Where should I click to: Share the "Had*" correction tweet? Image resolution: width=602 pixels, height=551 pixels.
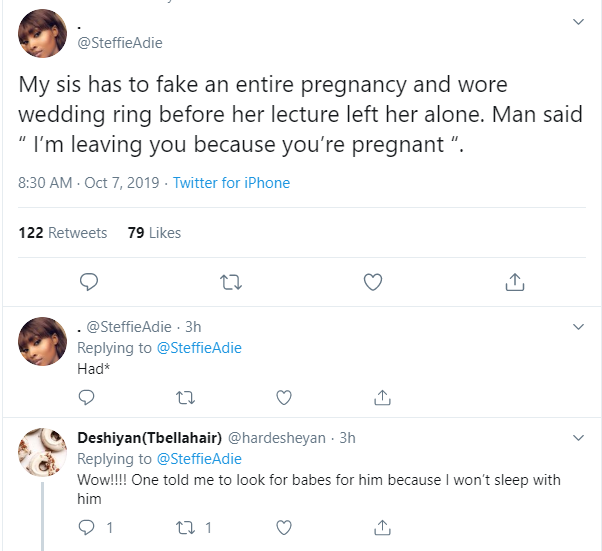coord(381,398)
